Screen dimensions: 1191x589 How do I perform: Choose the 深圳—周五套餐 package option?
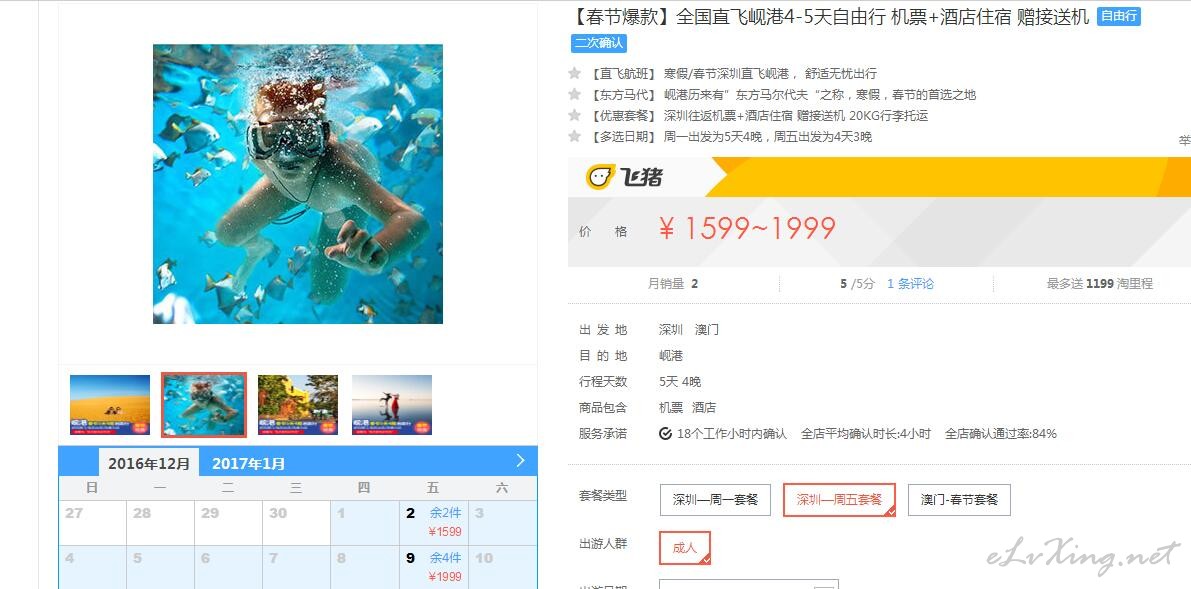tap(839, 500)
